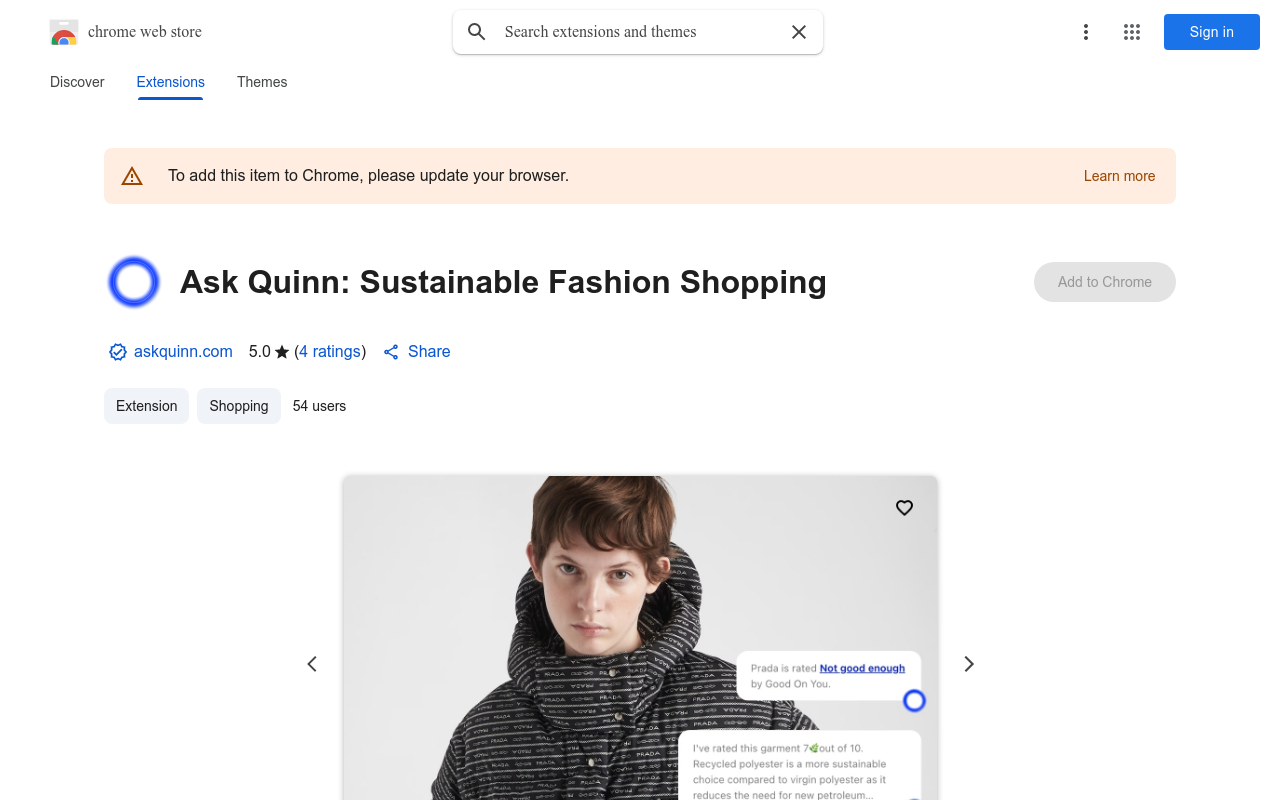The image size is (1280, 800).
Task: Click the 5.0 rating value
Action: click(x=260, y=352)
